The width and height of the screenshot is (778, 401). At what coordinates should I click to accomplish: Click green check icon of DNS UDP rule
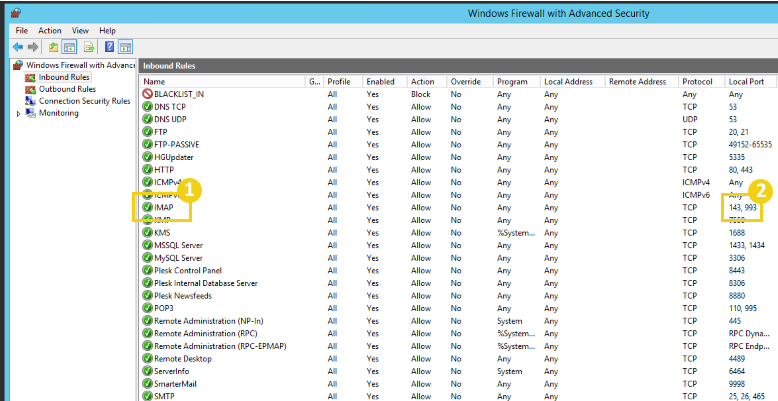click(x=147, y=119)
